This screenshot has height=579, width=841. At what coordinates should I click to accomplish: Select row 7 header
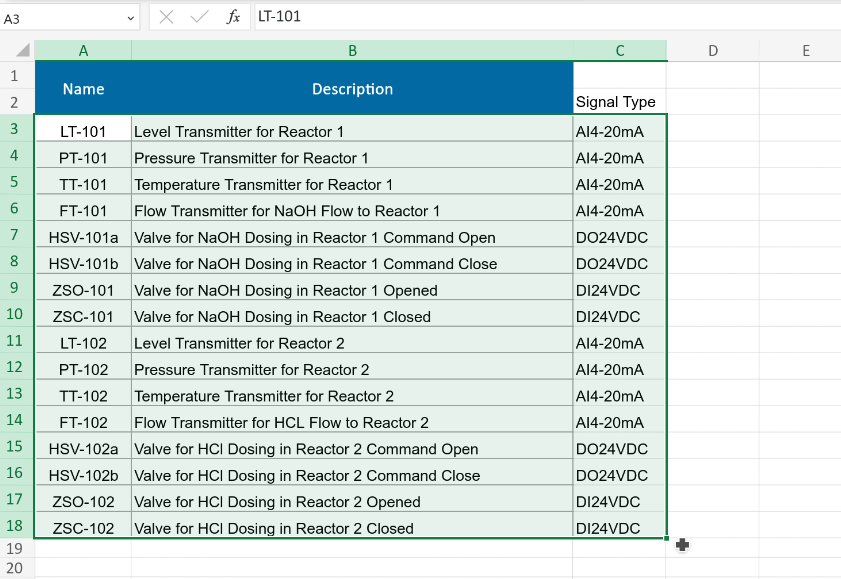tap(15, 235)
